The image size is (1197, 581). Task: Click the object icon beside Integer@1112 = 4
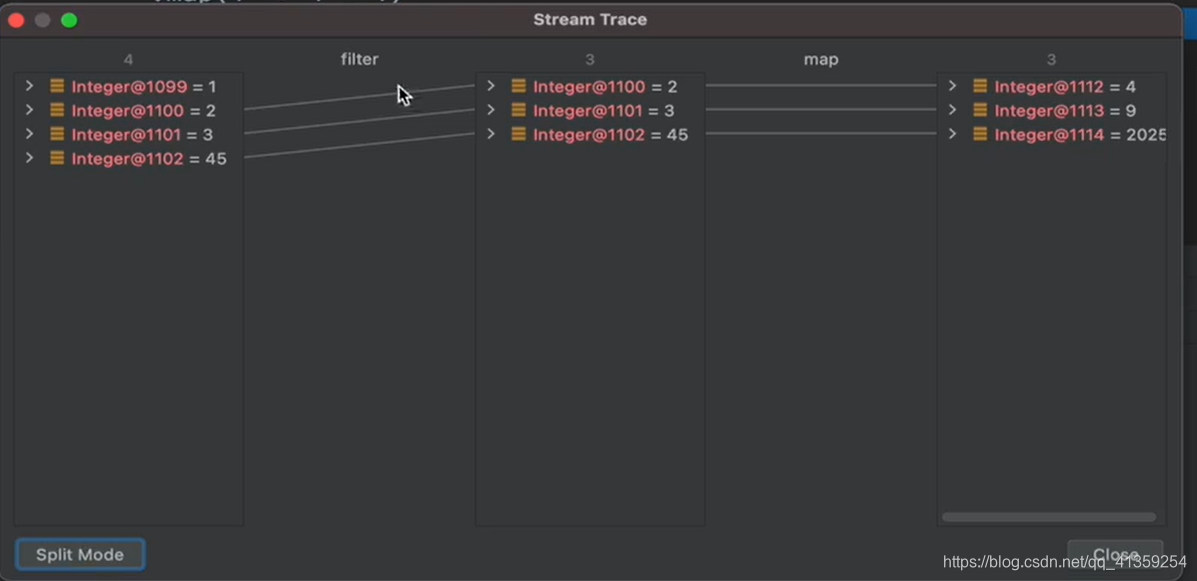980,86
